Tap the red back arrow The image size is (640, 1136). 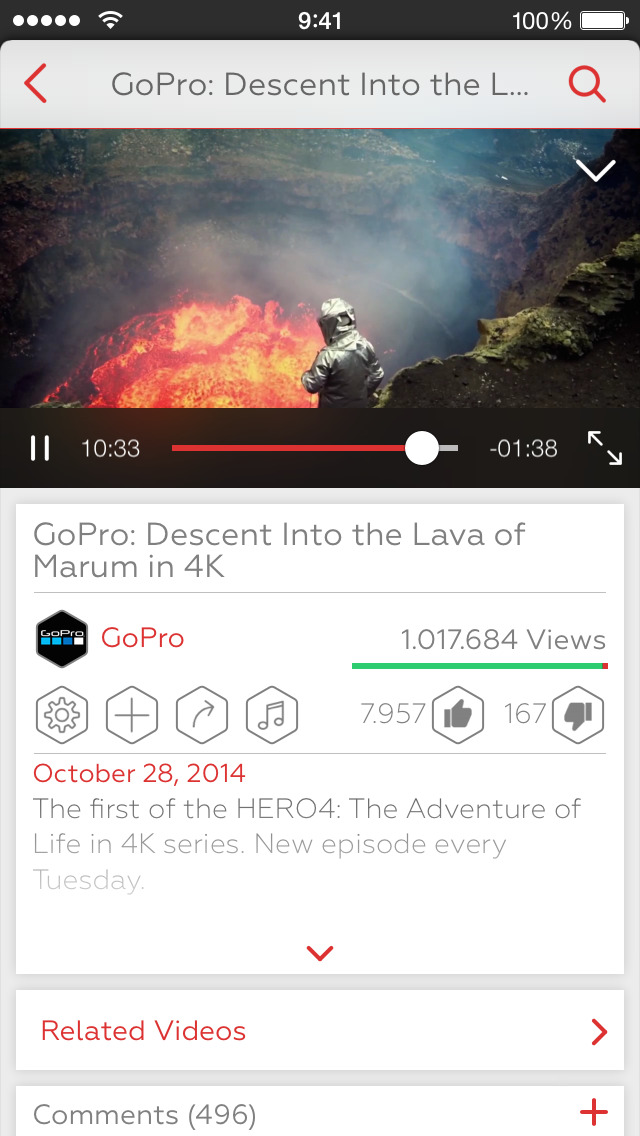(35, 83)
